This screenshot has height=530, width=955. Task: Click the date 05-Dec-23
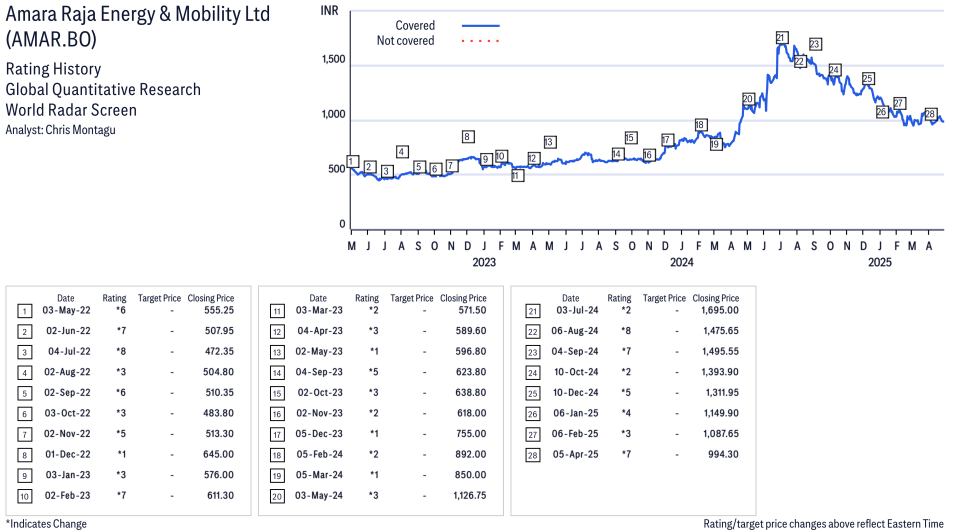[x=319, y=434]
